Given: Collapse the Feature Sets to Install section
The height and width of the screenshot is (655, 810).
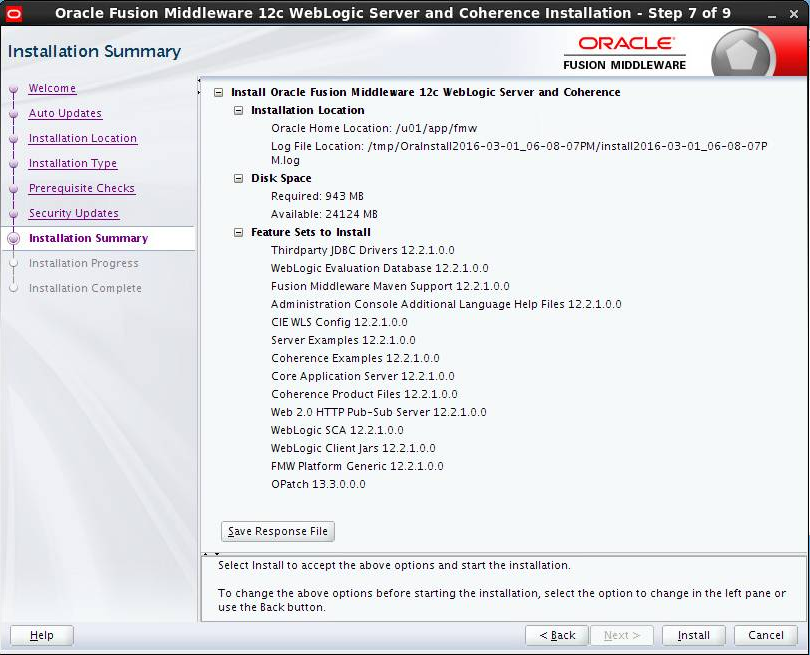Looking at the screenshot, I should 238,232.
